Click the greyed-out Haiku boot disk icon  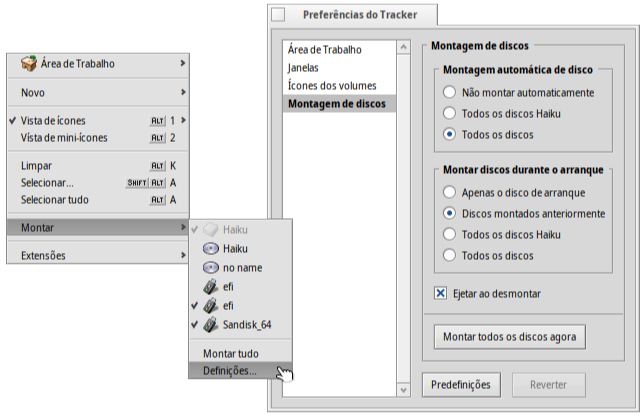coord(210,229)
